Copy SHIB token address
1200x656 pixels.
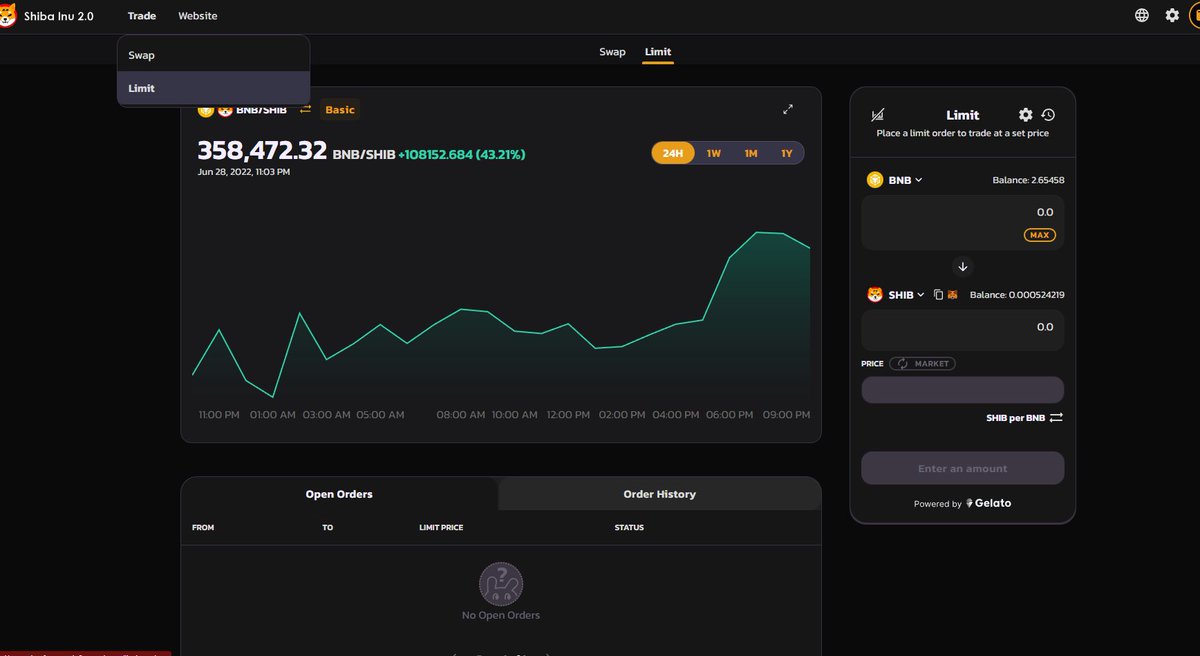click(x=938, y=295)
